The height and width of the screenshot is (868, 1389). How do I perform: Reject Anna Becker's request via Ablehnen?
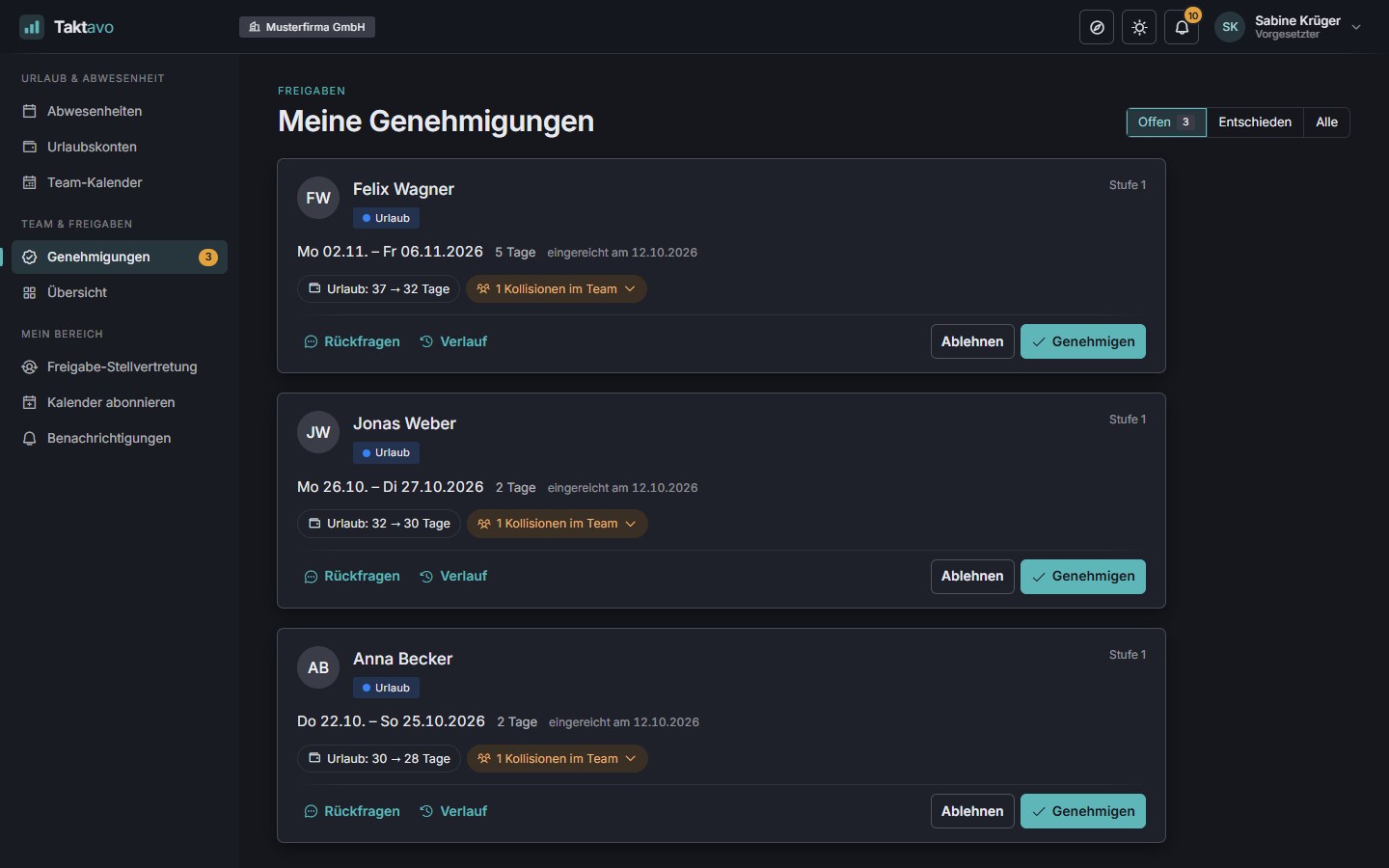coord(972,811)
